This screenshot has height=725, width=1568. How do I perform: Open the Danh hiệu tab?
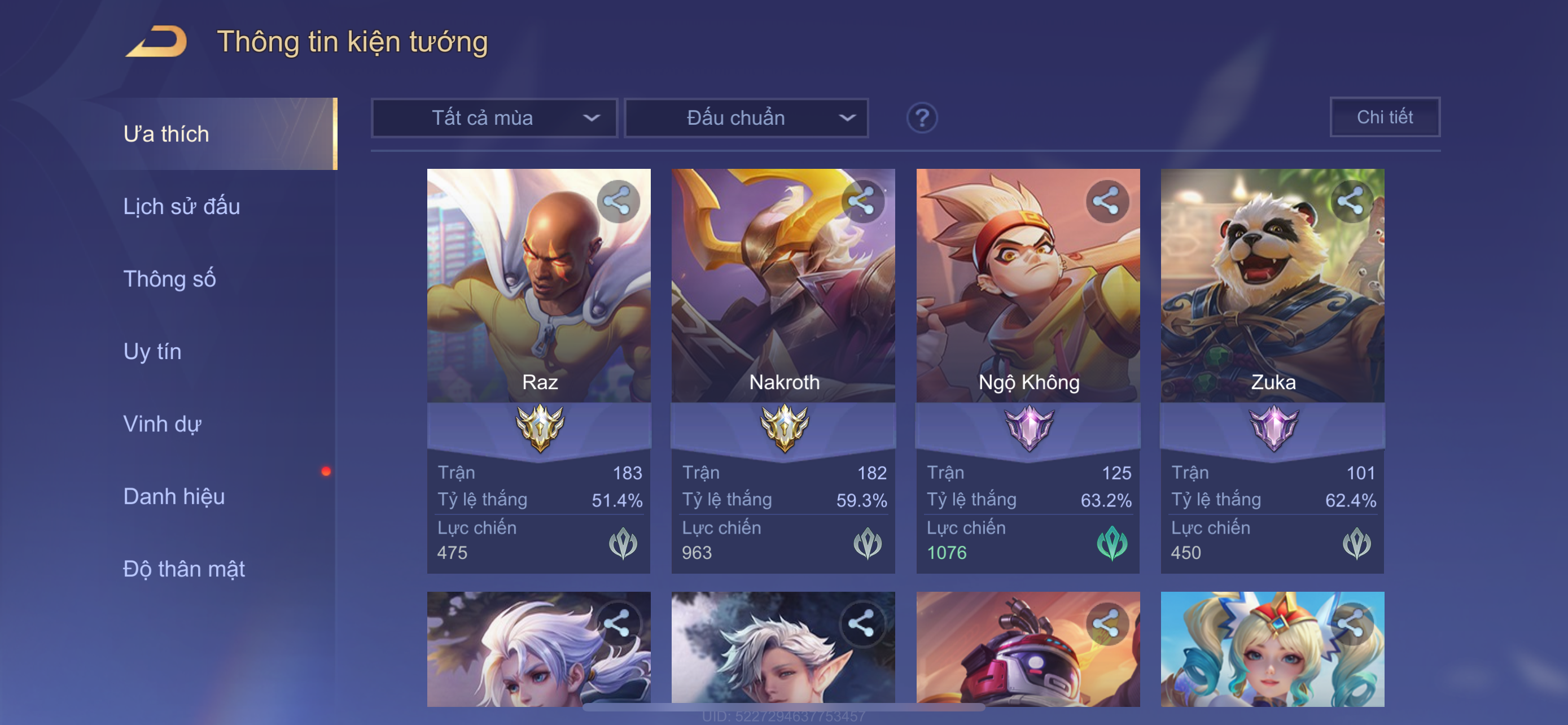174,496
